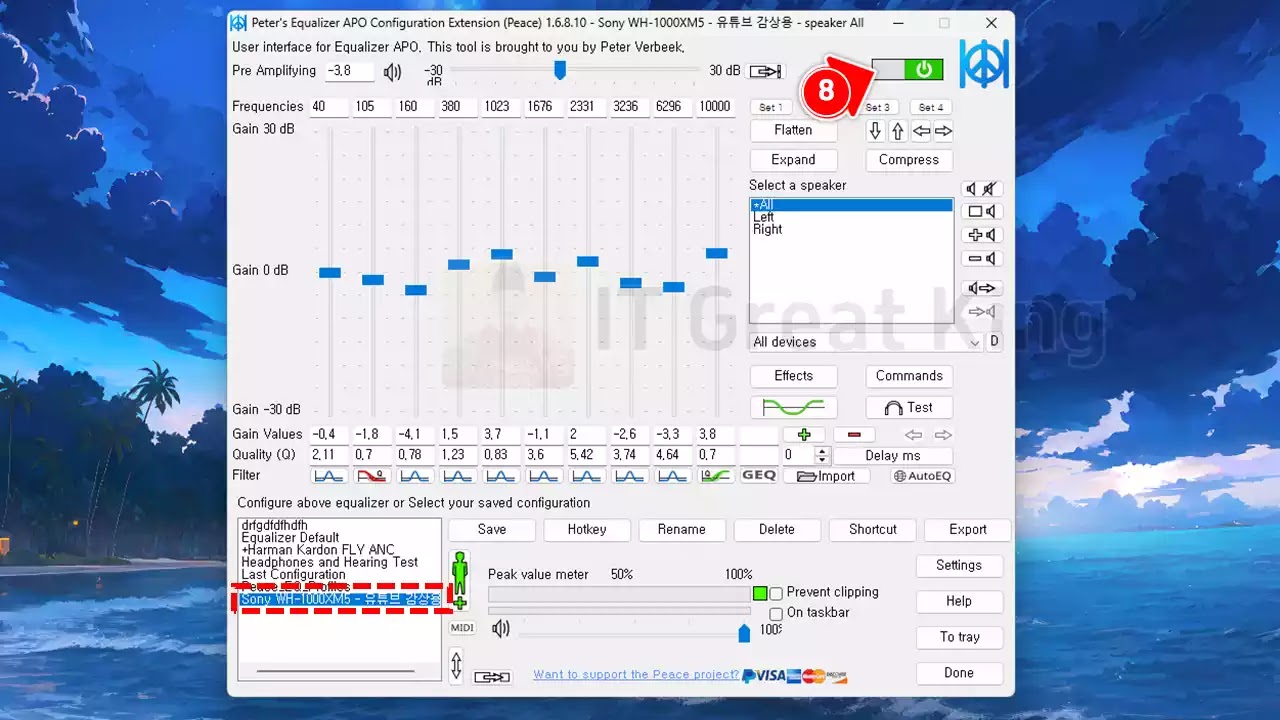Click the Delay ms button
The height and width of the screenshot is (720, 1280).
[893, 455]
